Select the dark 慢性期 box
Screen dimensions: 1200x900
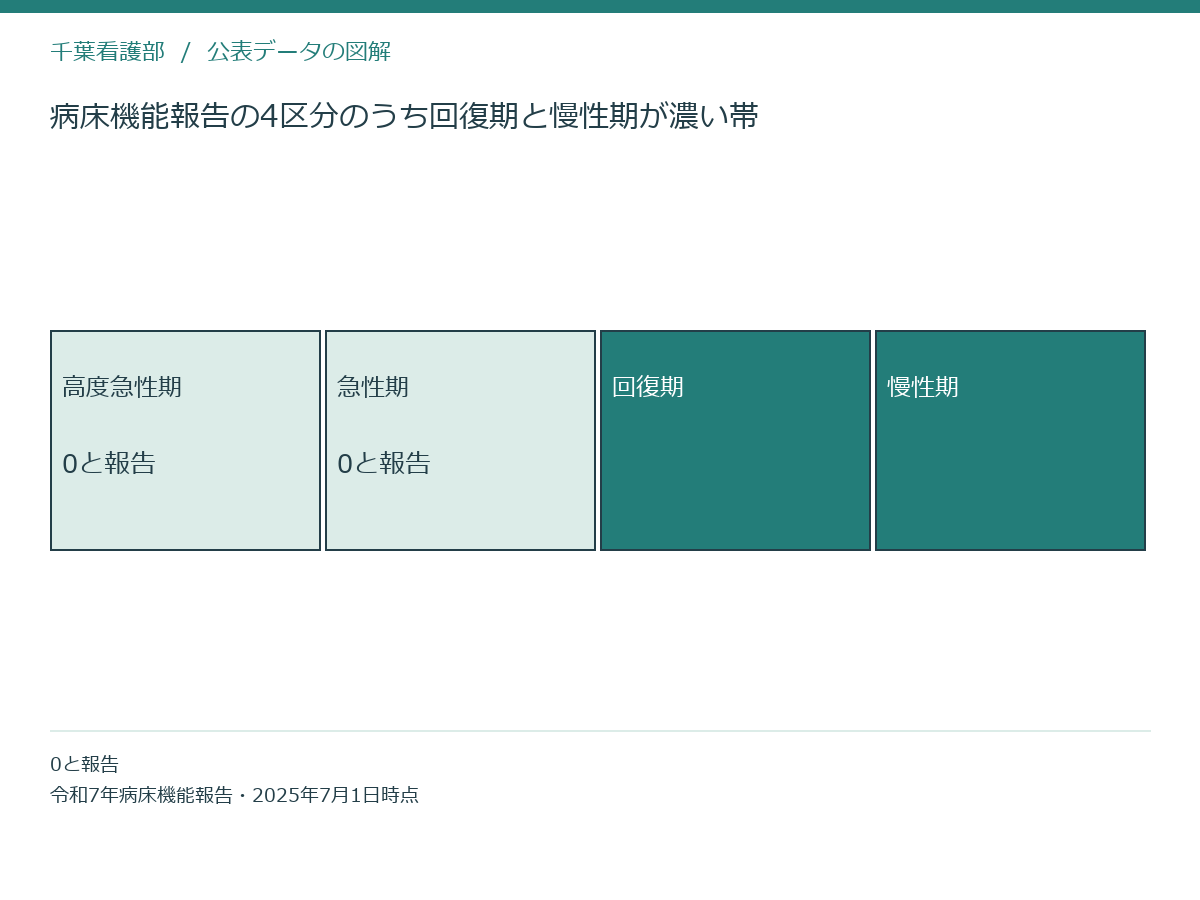coord(1010,440)
